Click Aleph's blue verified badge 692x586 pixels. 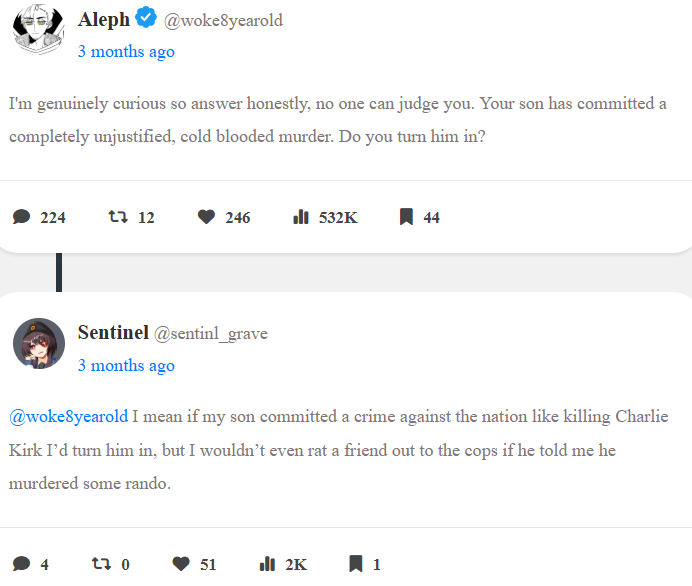pyautogui.click(x=146, y=18)
